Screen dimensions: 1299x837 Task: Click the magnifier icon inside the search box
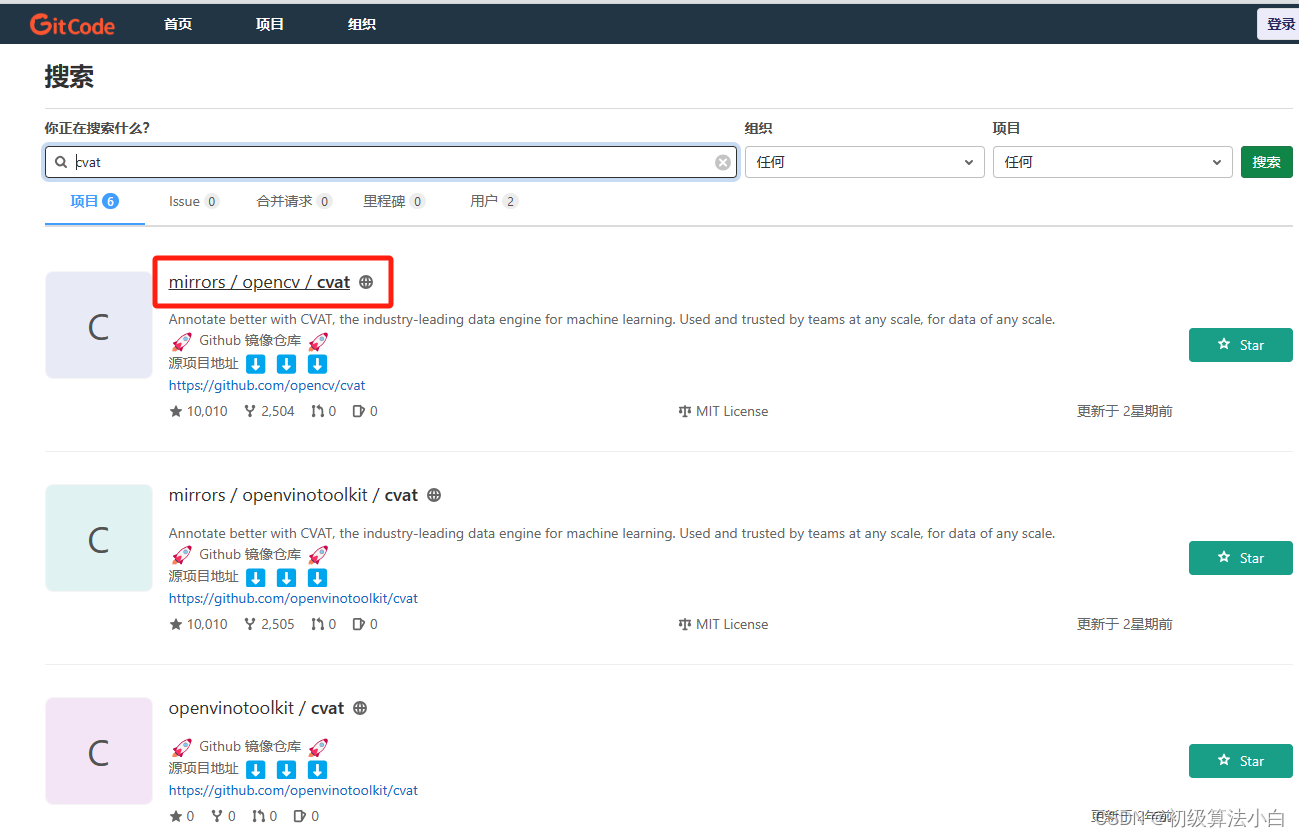coord(61,161)
